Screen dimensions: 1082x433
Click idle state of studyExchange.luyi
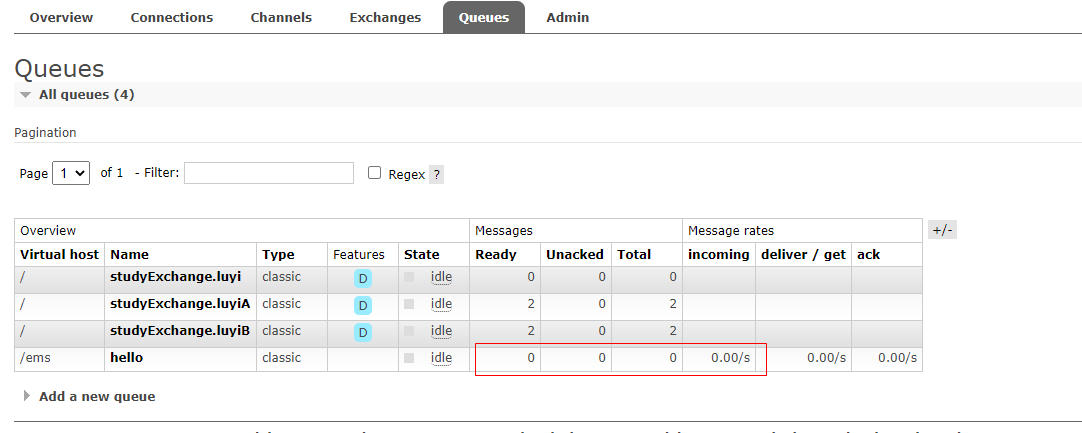point(441,277)
